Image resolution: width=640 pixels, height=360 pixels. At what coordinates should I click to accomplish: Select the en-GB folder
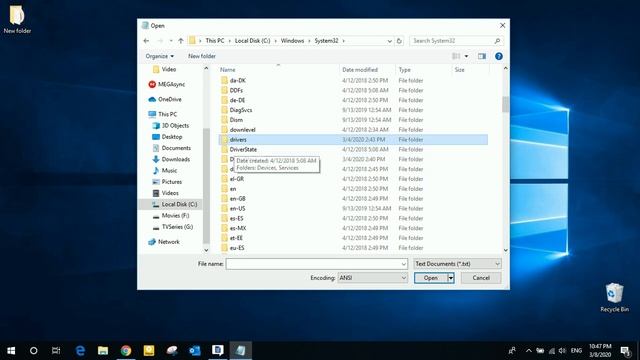click(237, 198)
